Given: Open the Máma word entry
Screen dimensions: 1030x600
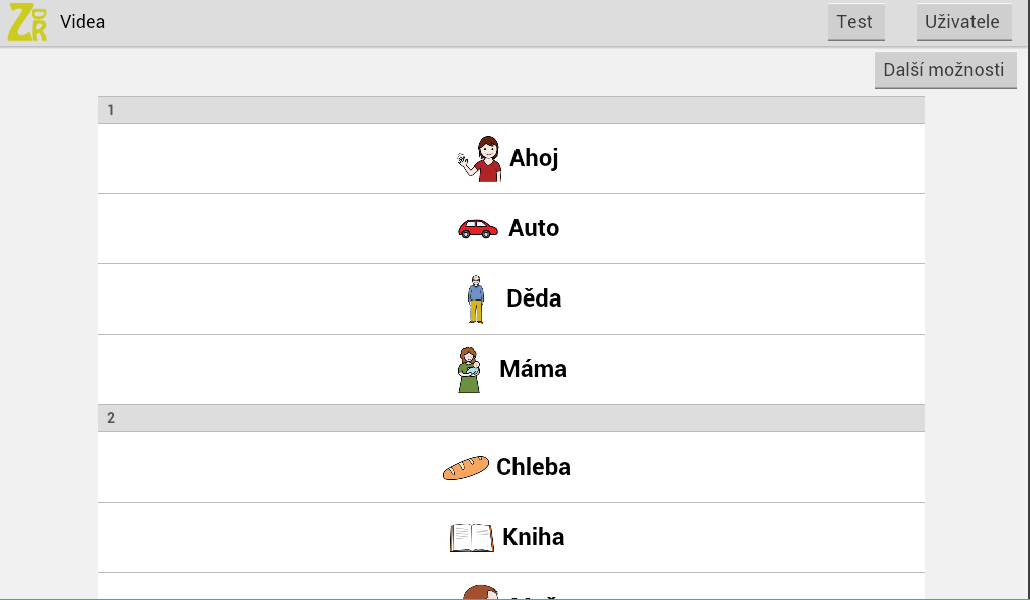Looking at the screenshot, I should (x=533, y=369).
